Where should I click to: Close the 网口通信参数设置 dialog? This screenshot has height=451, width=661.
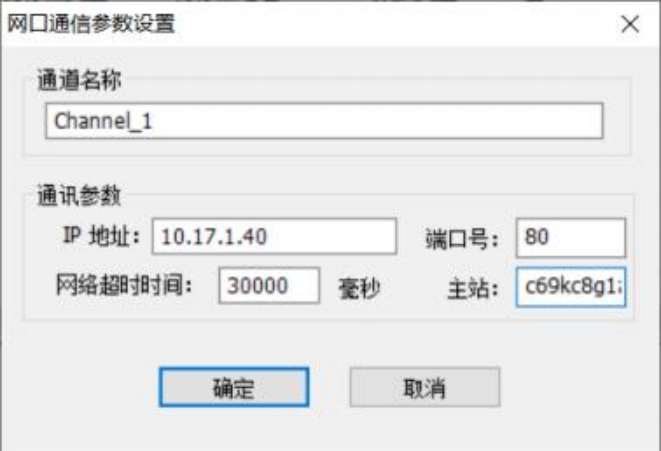(630, 24)
